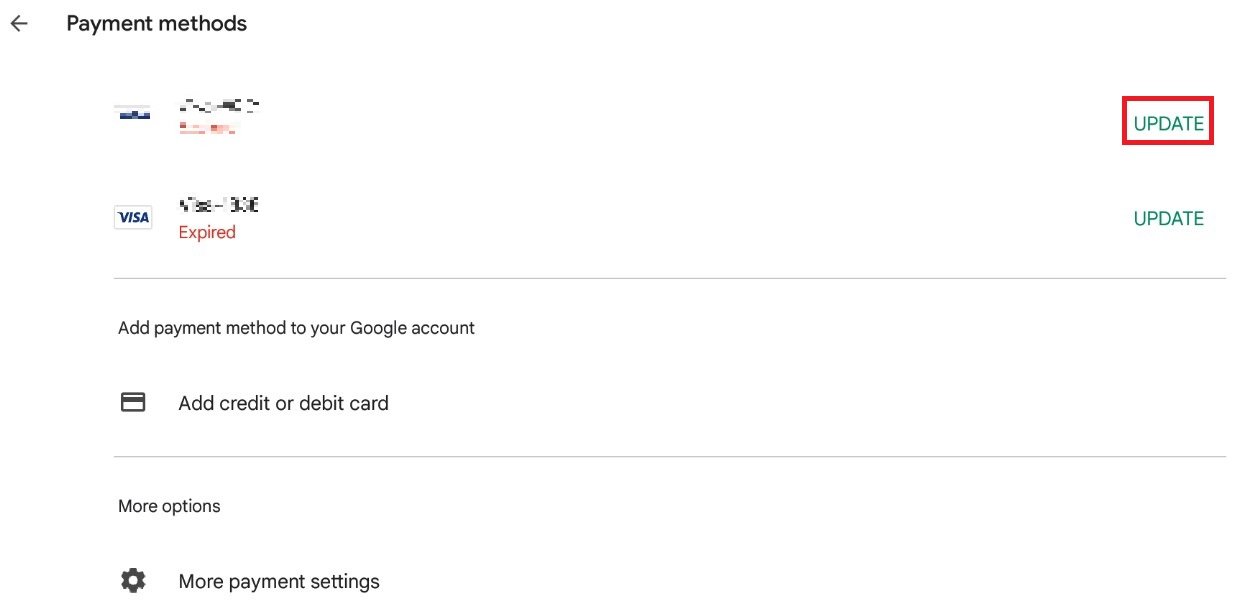
Task: Open More payment settings
Action: coord(279,581)
